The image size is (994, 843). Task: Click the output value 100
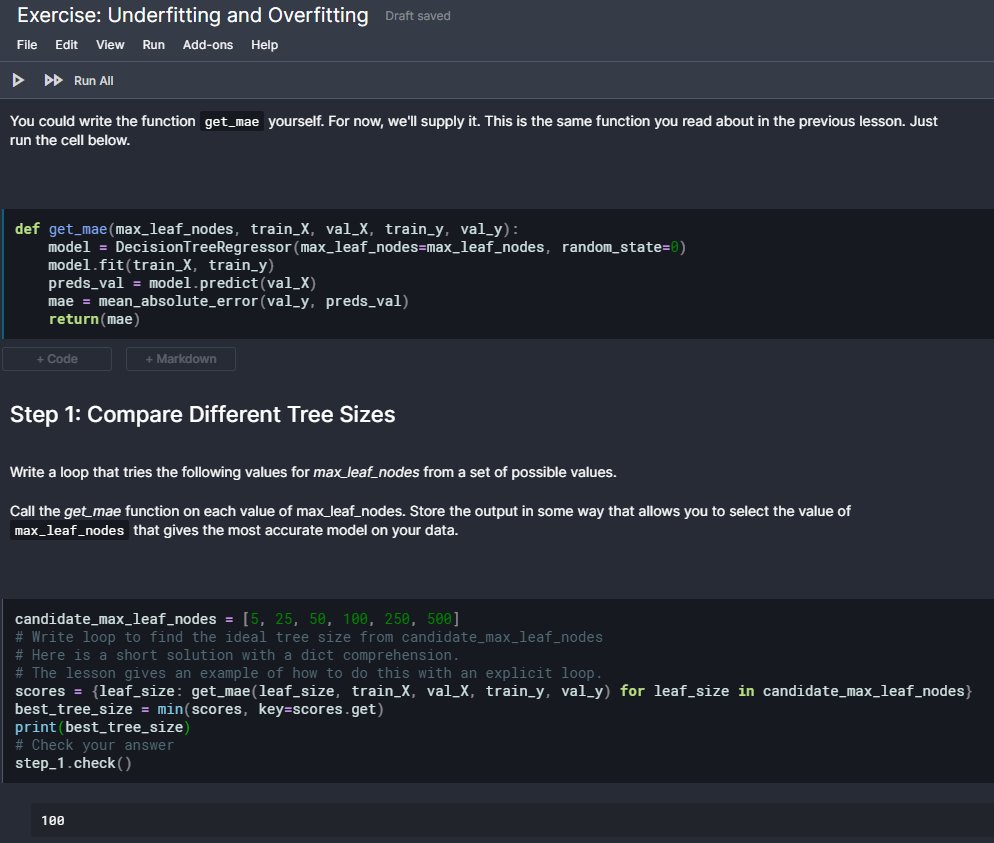[53, 821]
